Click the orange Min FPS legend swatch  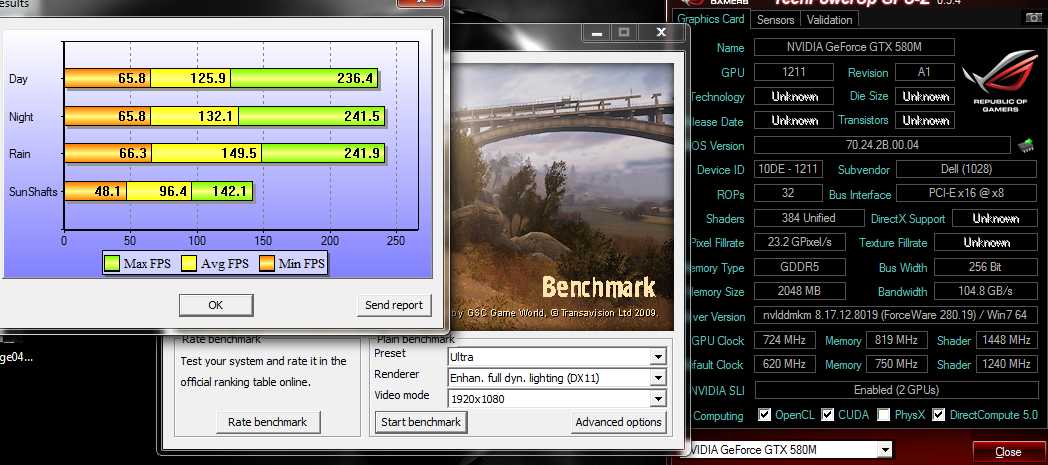coord(267,264)
